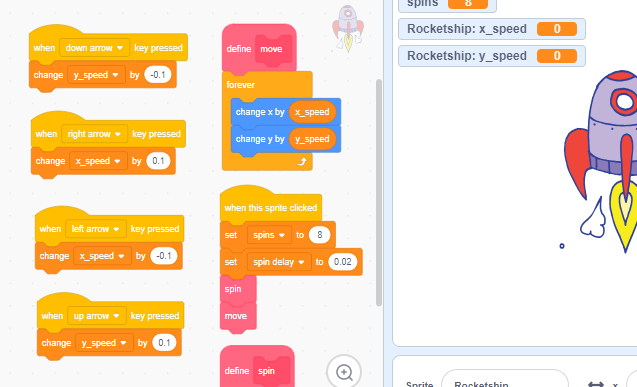Open the down arrow key dropdown

pos(94,48)
